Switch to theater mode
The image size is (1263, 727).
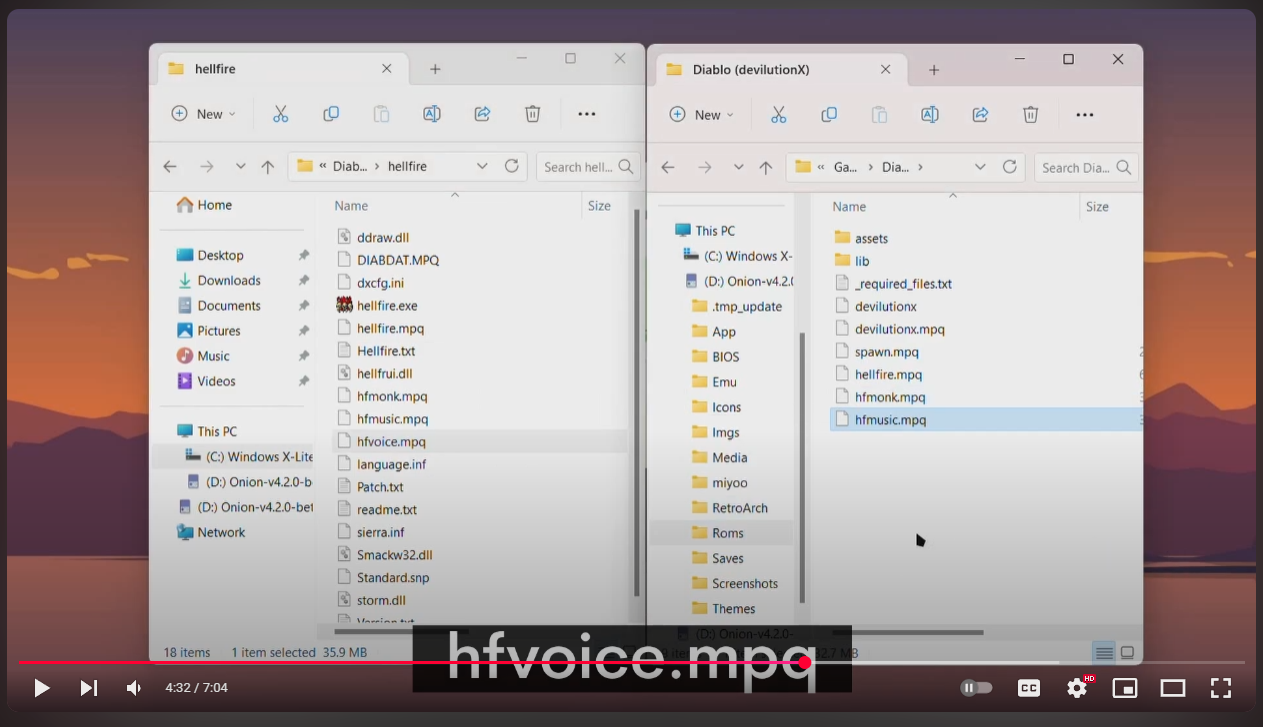tap(1173, 688)
